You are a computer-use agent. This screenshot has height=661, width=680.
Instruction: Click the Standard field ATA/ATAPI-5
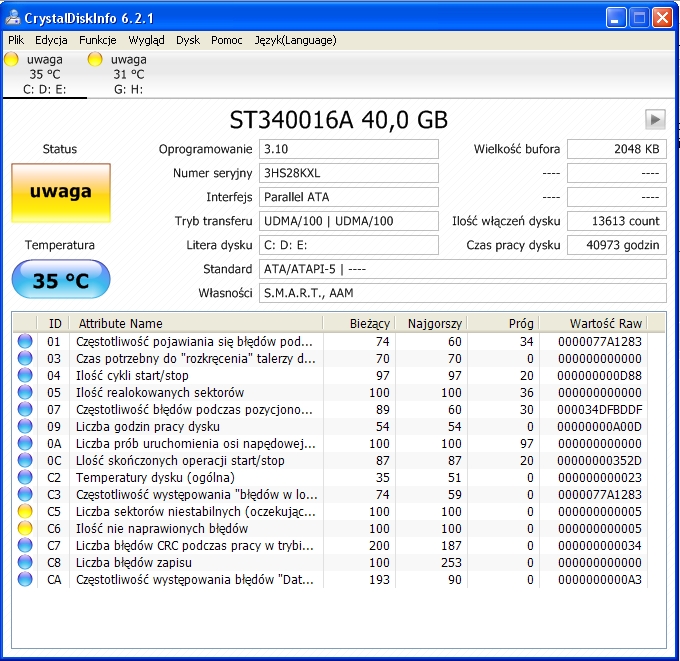(463, 269)
